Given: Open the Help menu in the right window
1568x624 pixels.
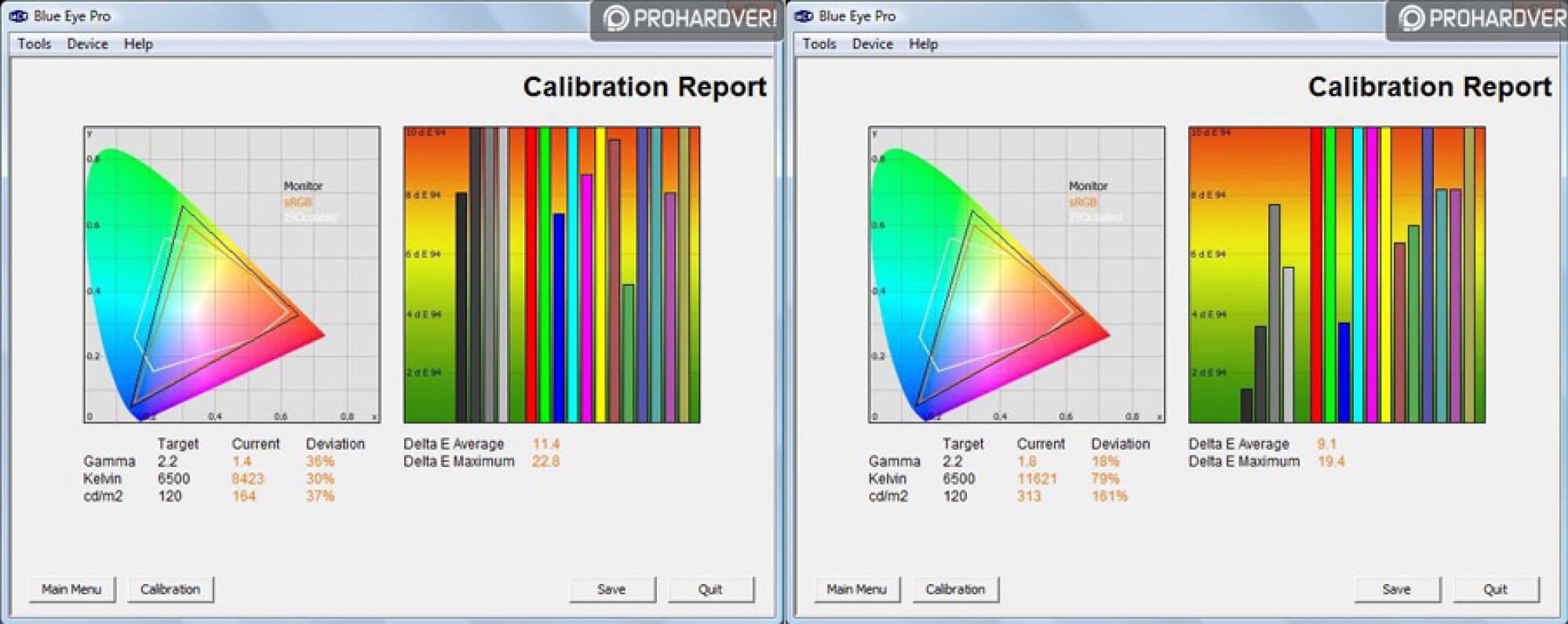Looking at the screenshot, I should pos(923,44).
